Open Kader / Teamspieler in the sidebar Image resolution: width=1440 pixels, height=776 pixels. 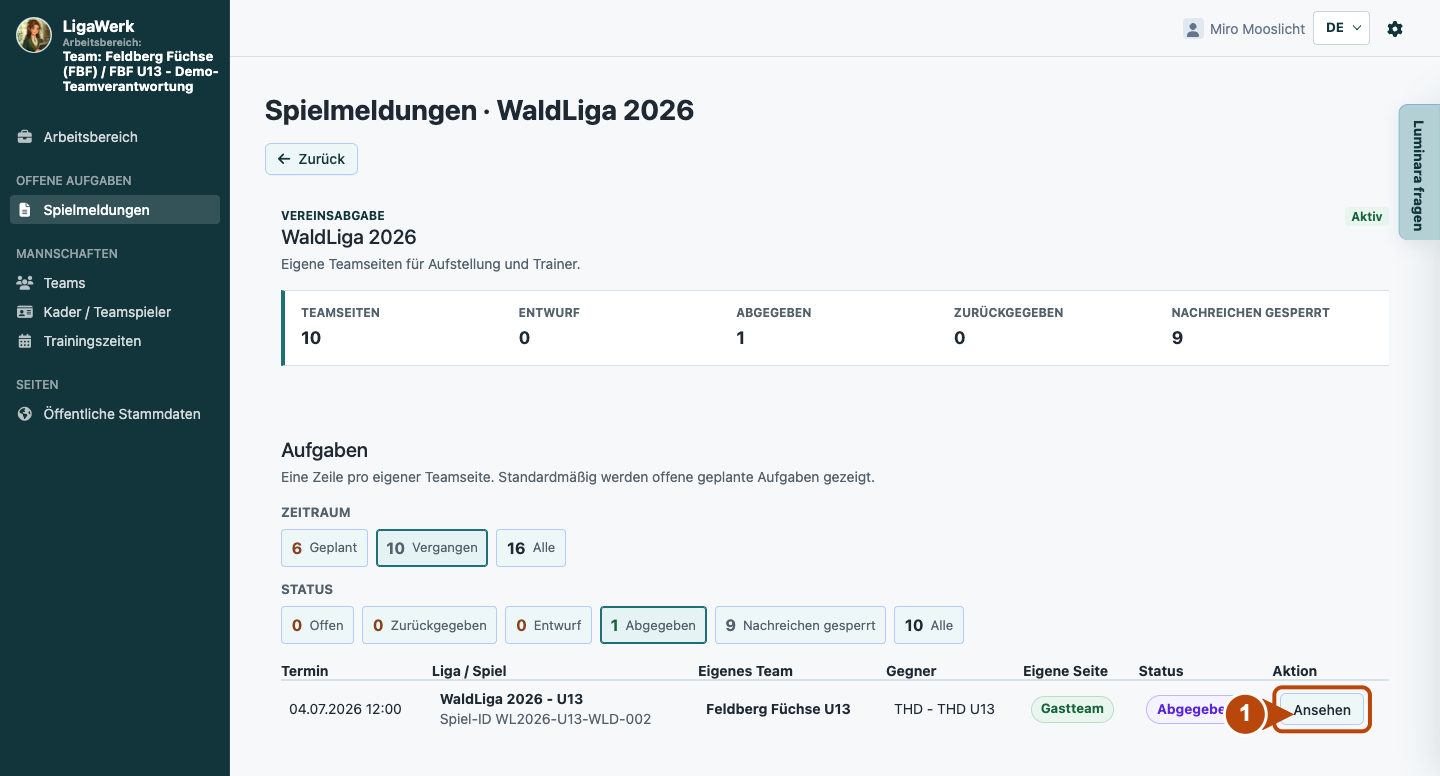[x=115, y=312]
